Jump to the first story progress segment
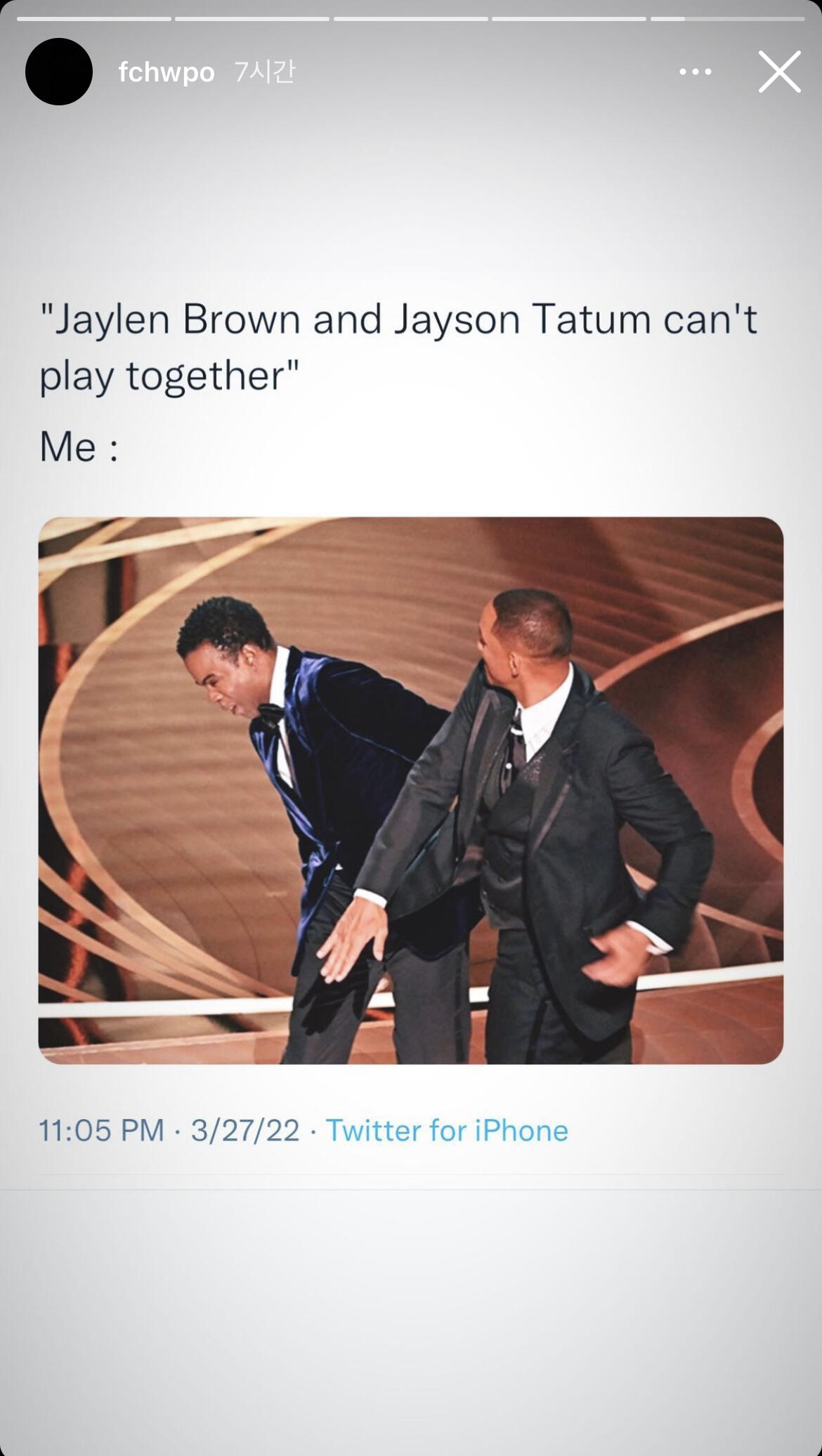This screenshot has height=1456, width=822. click(94, 19)
